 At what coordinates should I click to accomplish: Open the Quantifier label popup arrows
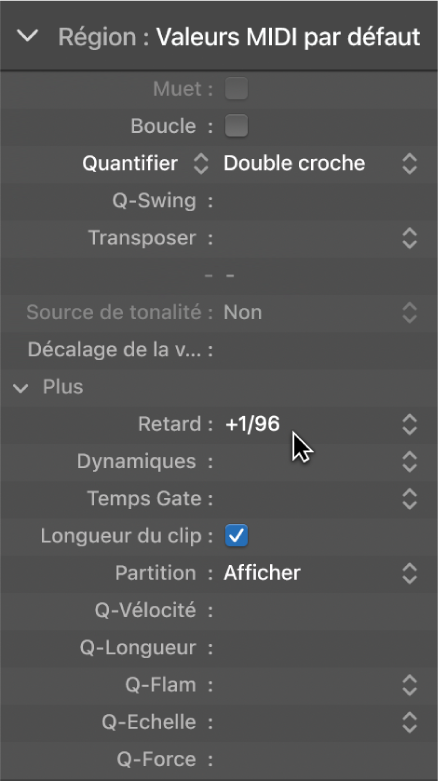pos(201,164)
